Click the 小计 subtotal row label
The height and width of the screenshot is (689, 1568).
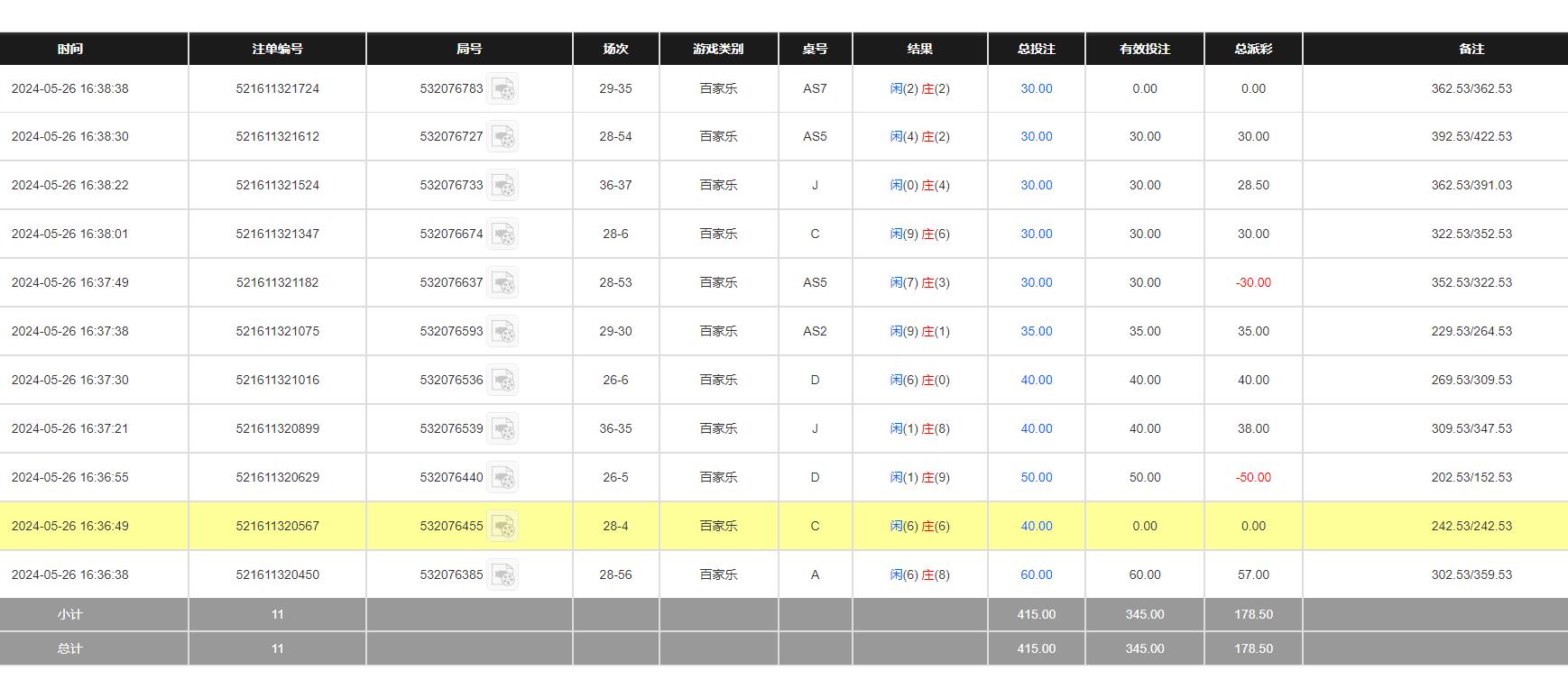point(69,614)
